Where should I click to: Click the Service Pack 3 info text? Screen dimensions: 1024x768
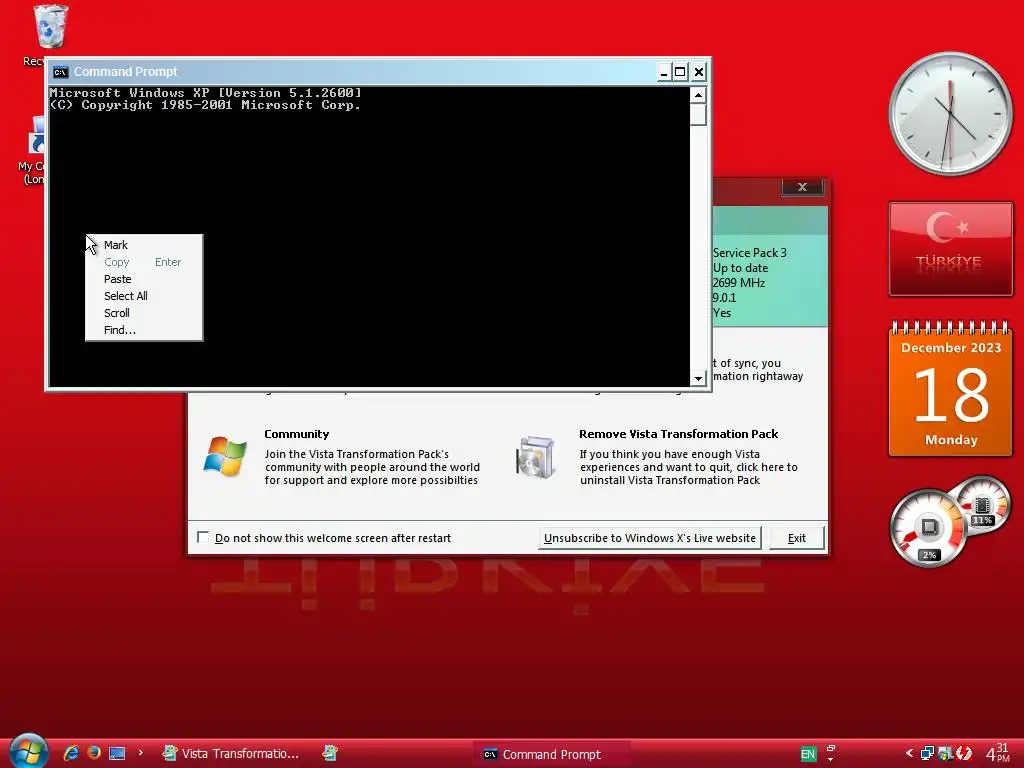point(750,253)
